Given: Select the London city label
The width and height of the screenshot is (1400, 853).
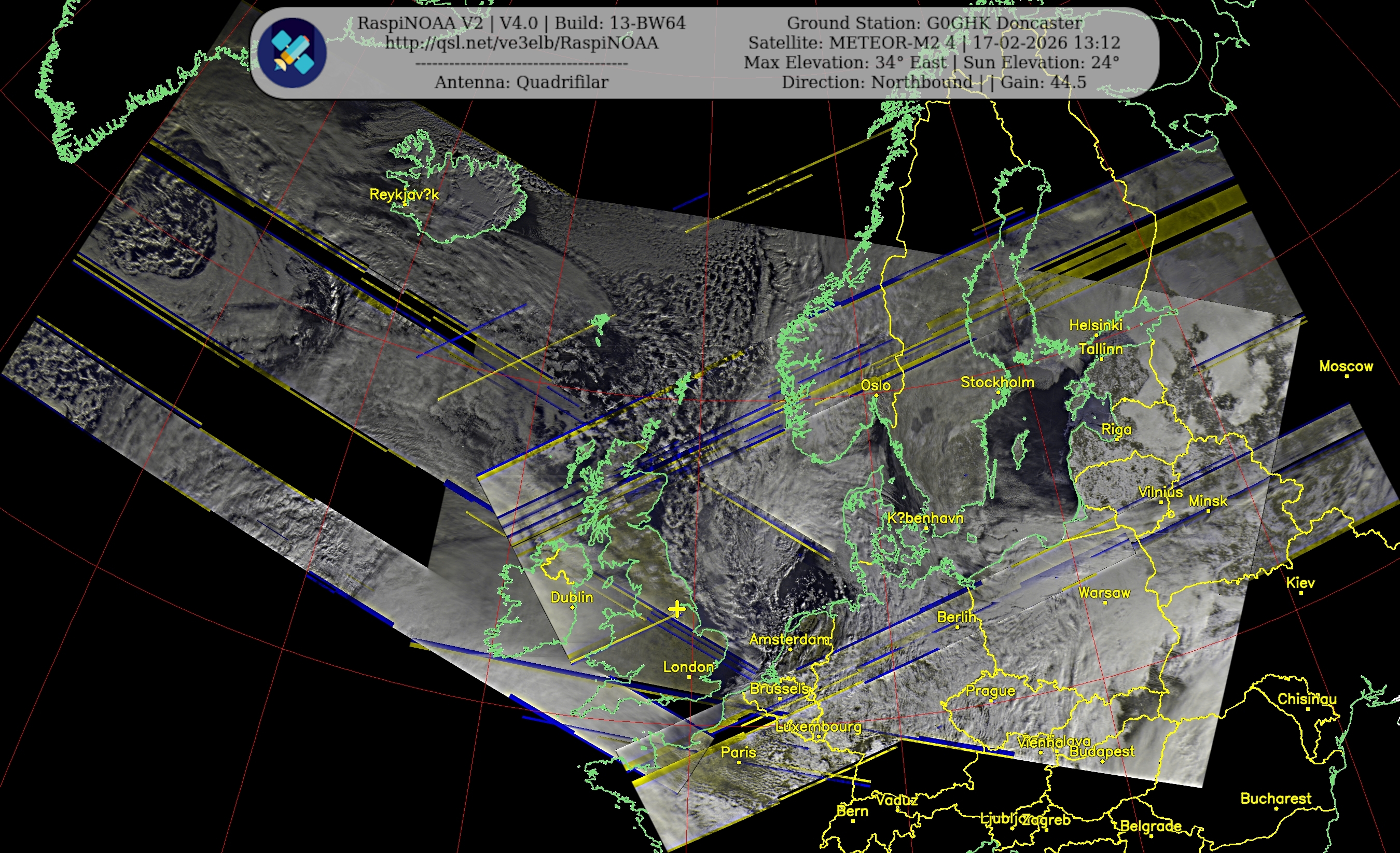Looking at the screenshot, I should [688, 667].
